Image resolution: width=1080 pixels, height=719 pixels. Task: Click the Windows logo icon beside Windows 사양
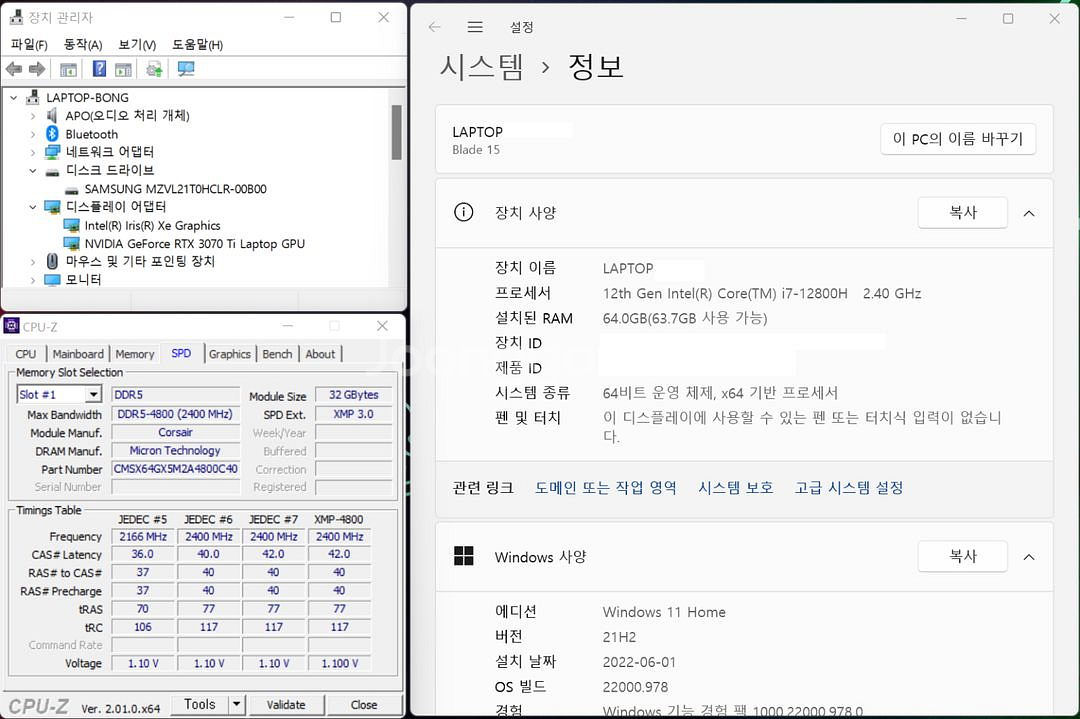[464, 556]
